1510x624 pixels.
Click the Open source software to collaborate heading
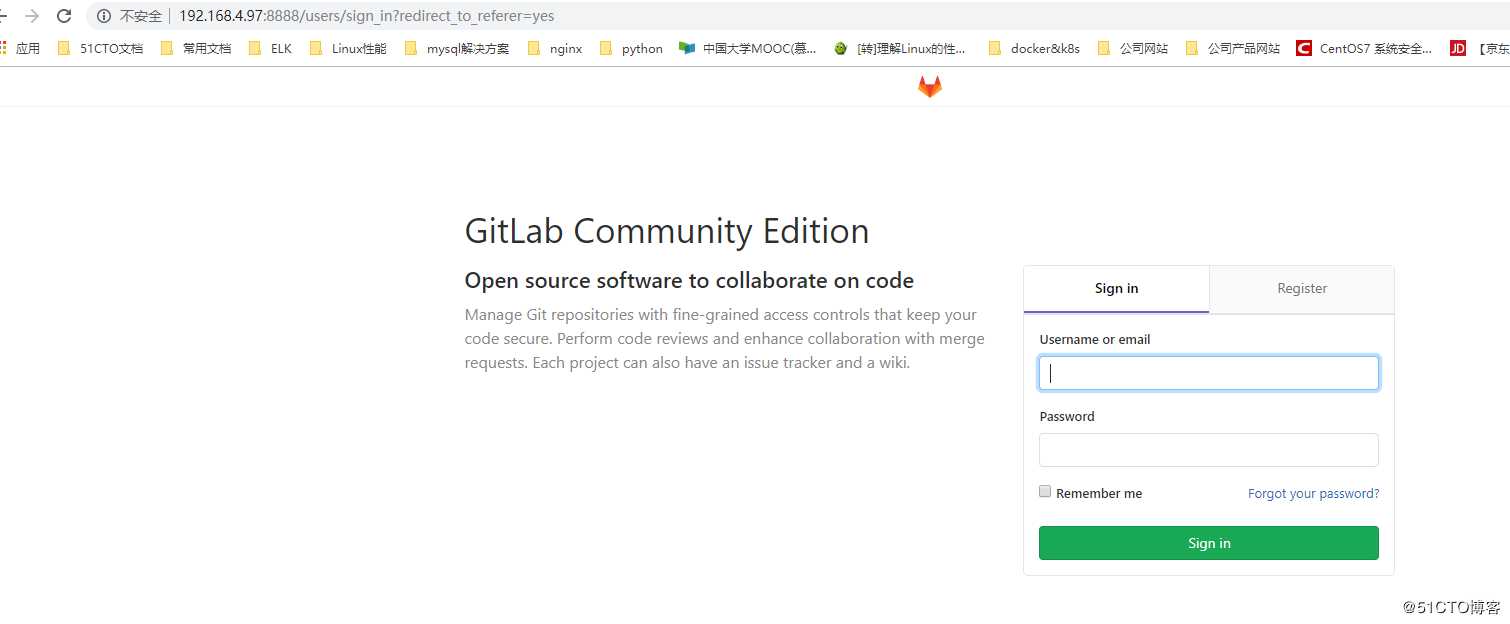click(689, 280)
